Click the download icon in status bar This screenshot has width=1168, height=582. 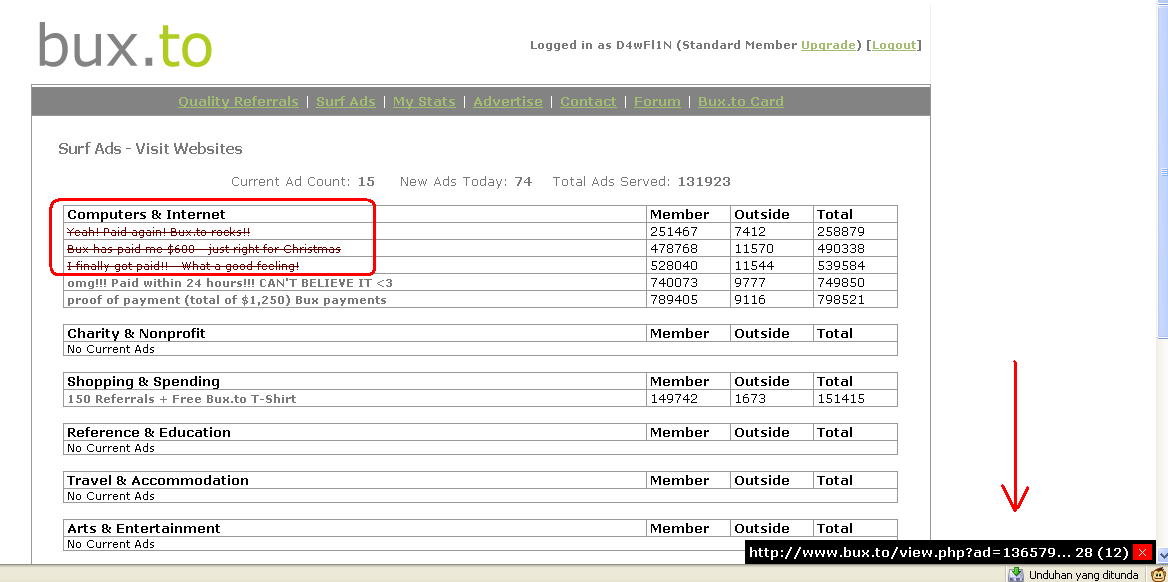tap(1016, 575)
